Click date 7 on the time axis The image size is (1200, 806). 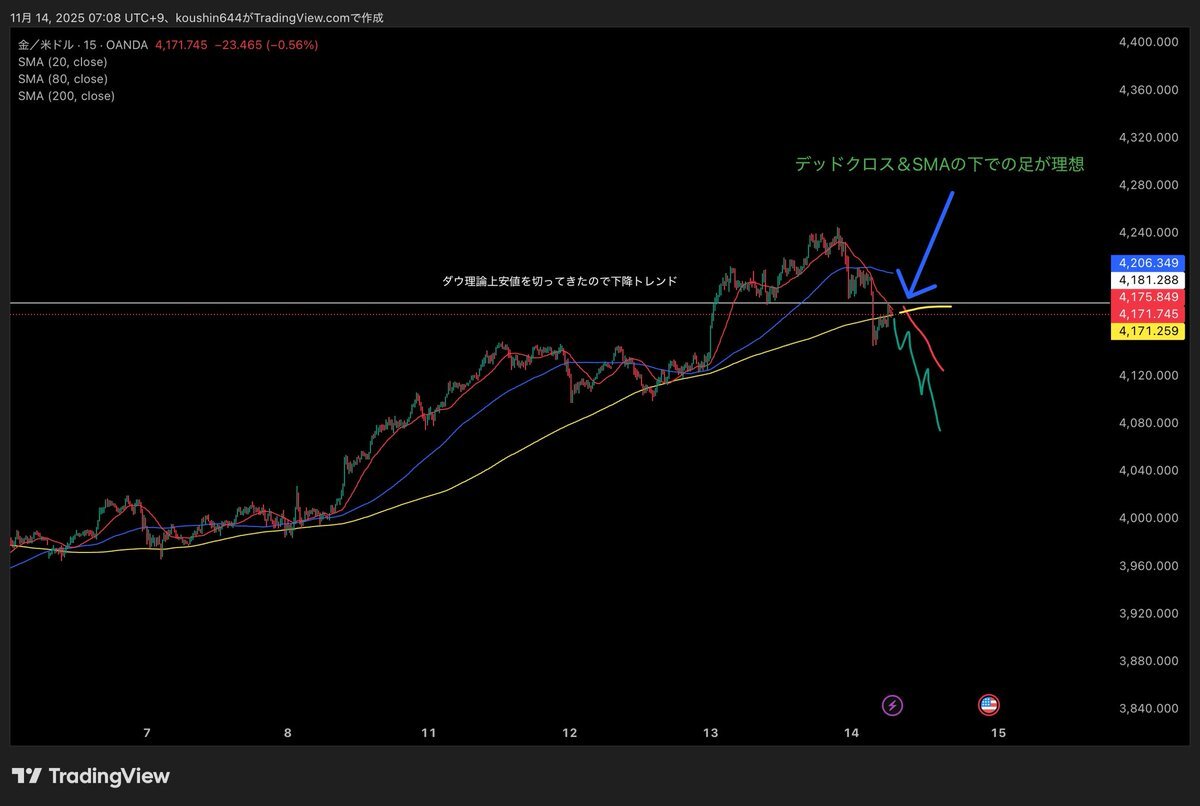(x=147, y=733)
